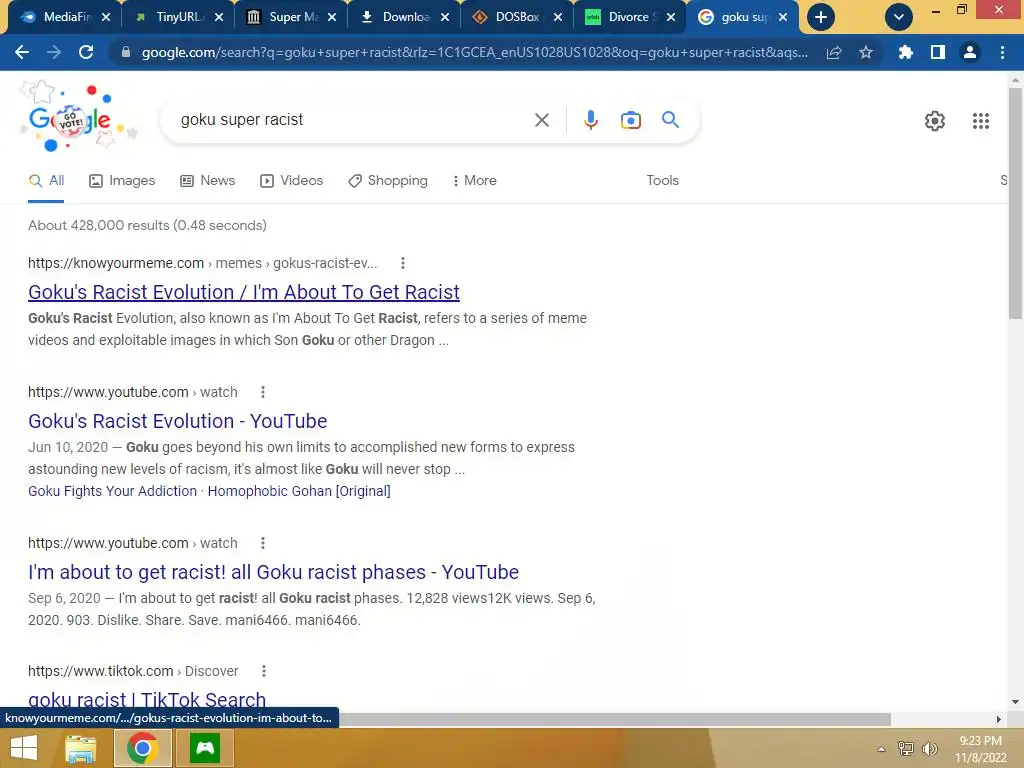
Task: Expand the More search filters
Action: tap(475, 181)
